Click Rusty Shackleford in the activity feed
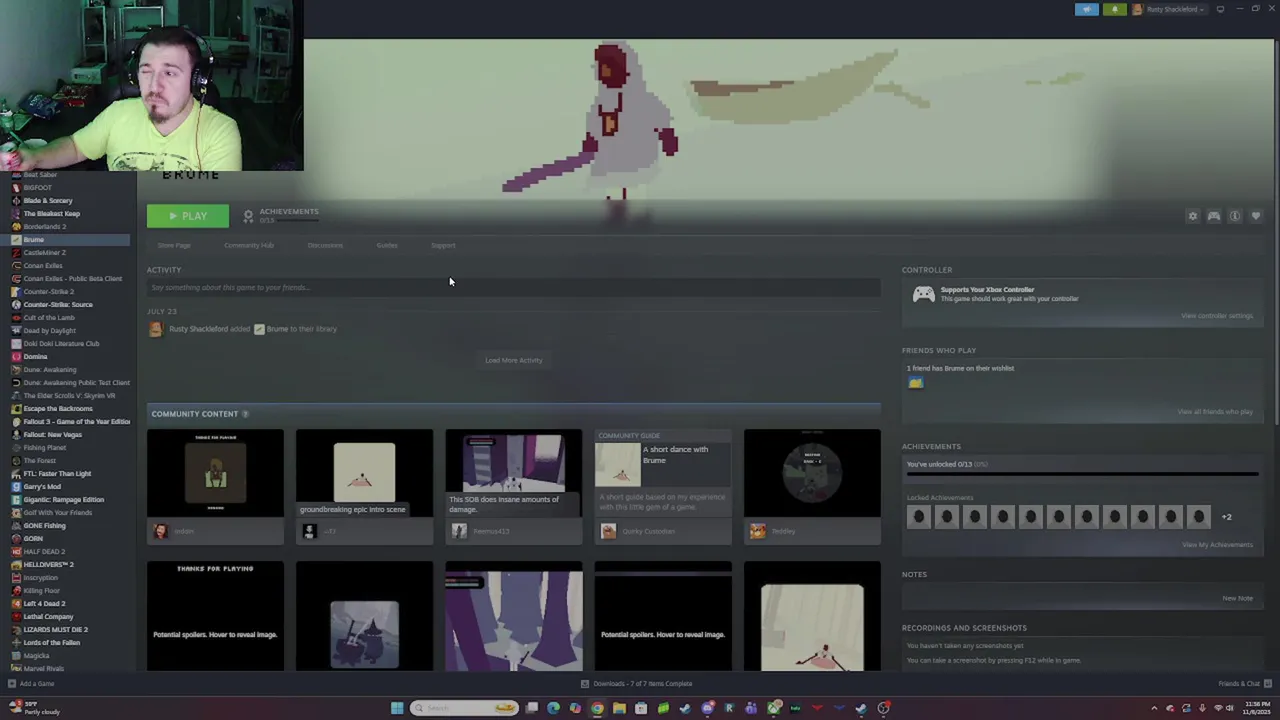Viewport: 1280px width, 720px height. (198, 329)
